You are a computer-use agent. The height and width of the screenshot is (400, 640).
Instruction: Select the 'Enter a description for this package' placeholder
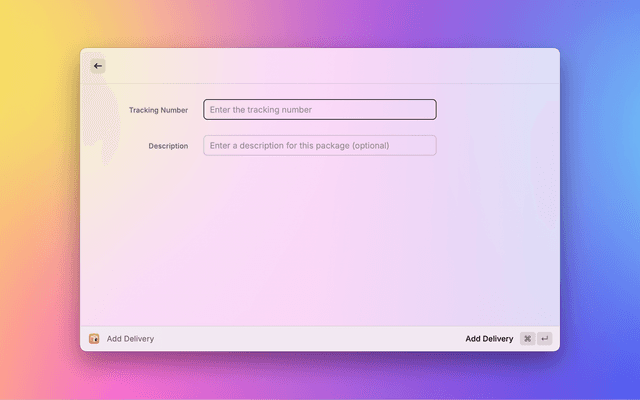298,146
